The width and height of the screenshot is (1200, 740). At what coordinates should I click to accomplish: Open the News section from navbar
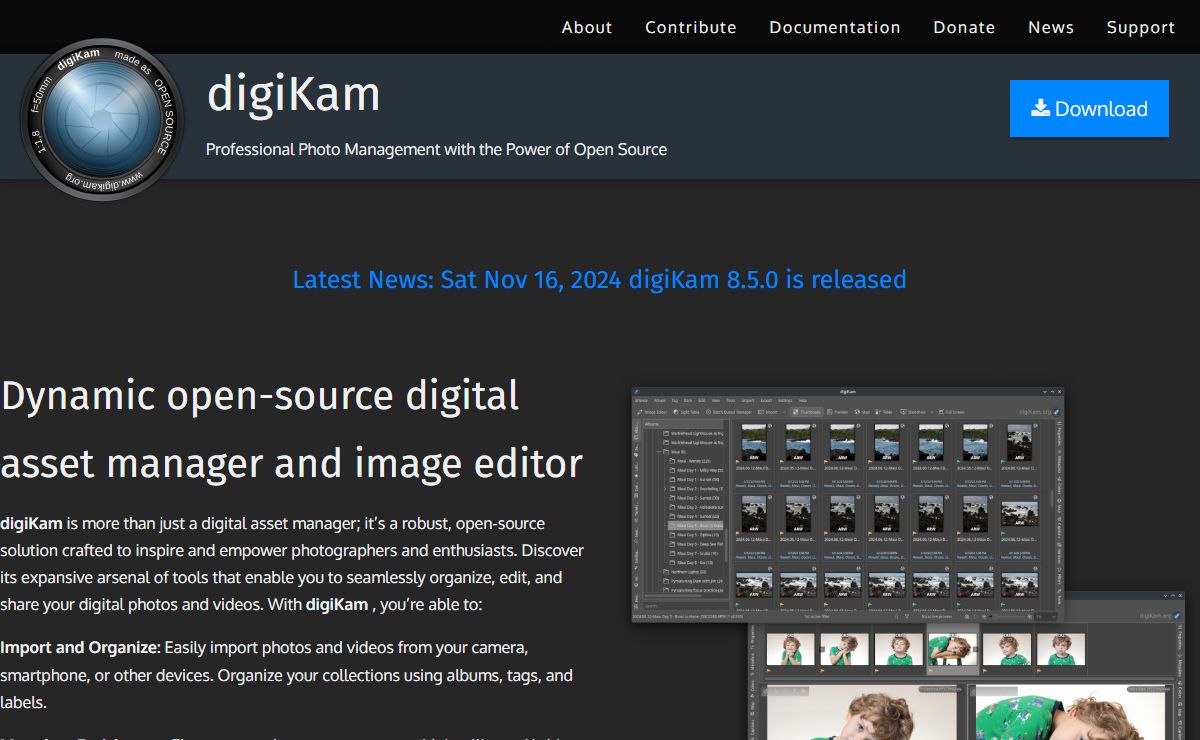[1051, 27]
